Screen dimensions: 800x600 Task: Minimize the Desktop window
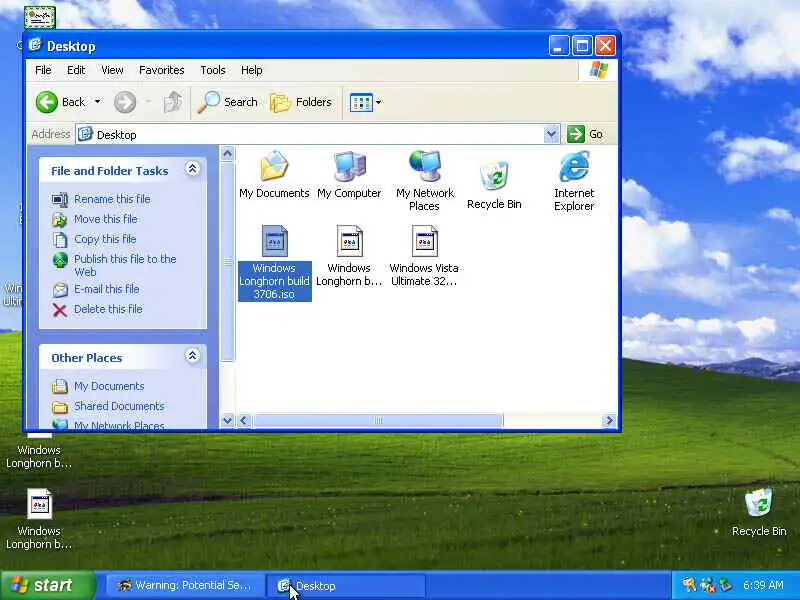coord(559,46)
